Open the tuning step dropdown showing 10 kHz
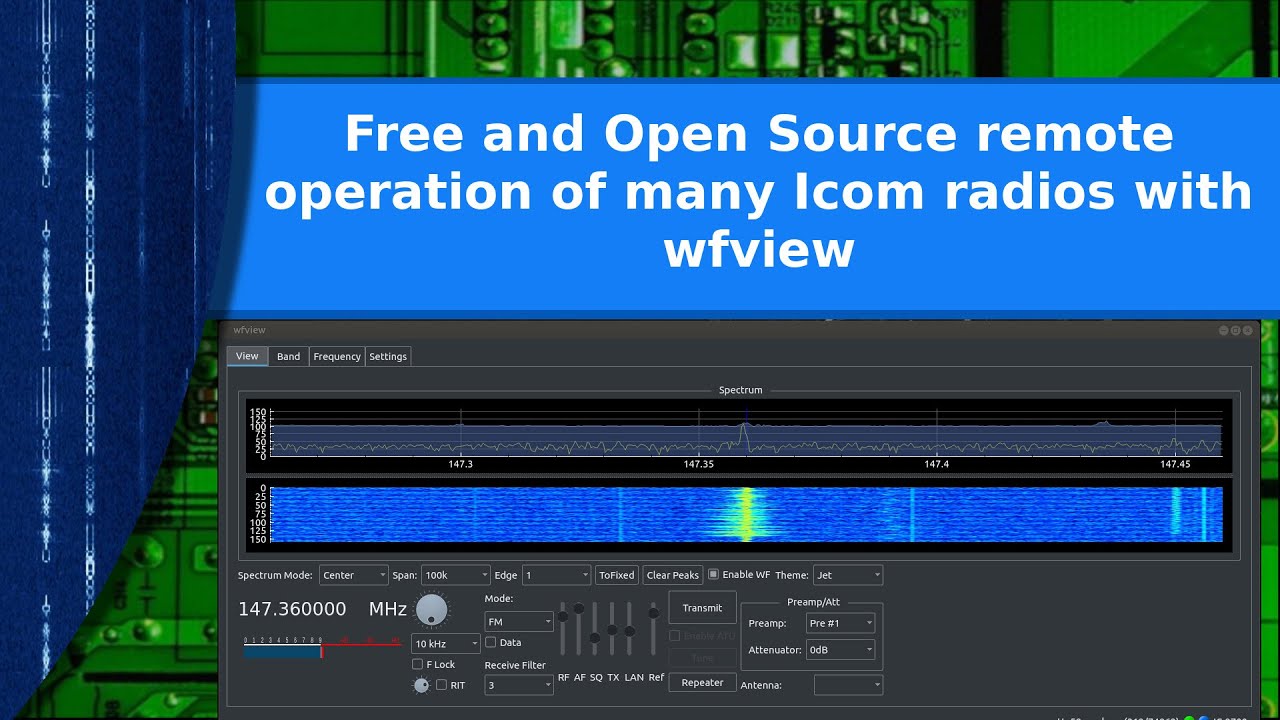The height and width of the screenshot is (720, 1280). (446, 644)
